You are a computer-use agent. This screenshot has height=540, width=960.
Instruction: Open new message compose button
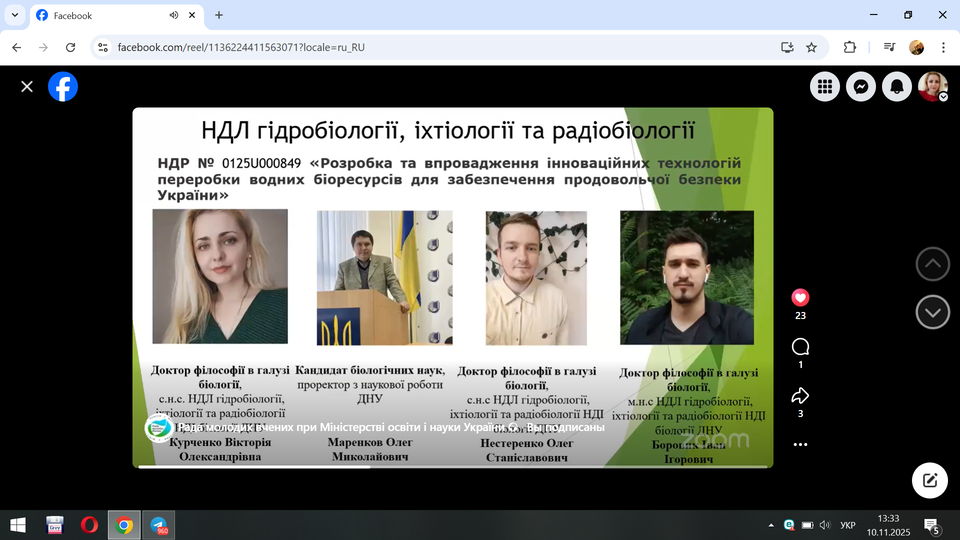[930, 480]
